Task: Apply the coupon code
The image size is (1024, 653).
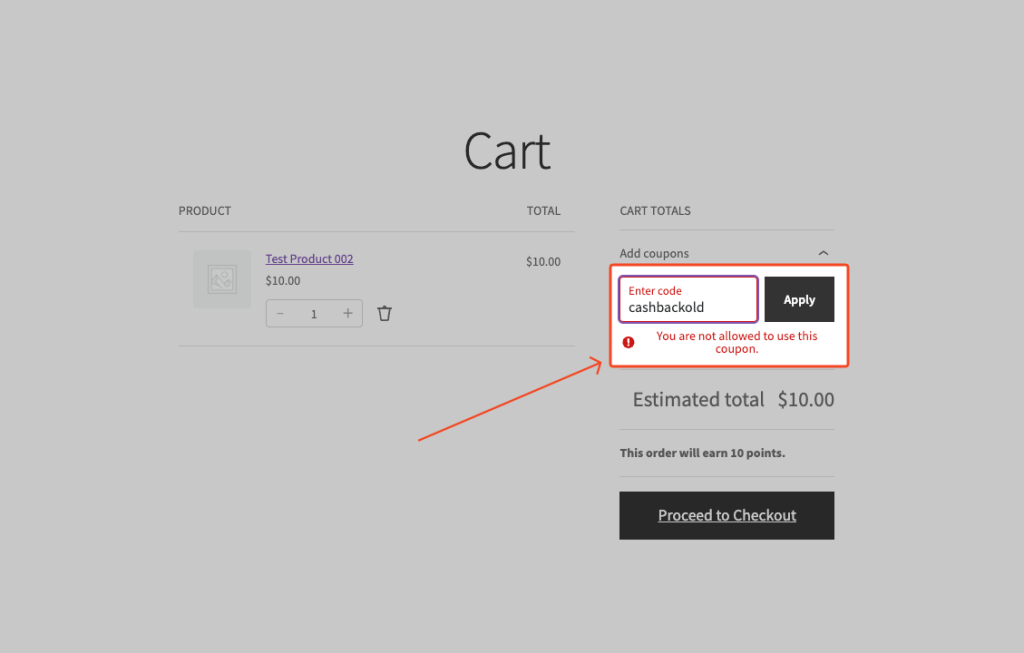Action: point(799,299)
